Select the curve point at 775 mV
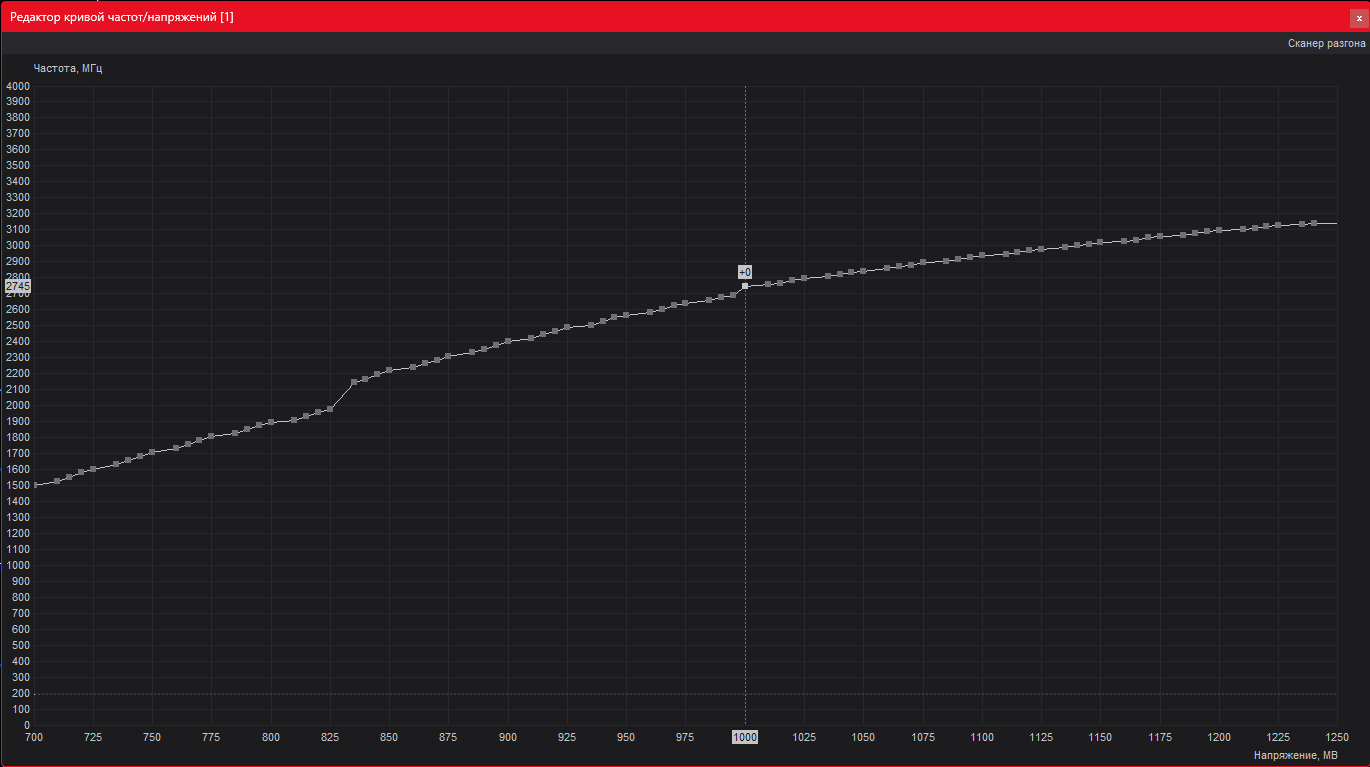The image size is (1370, 767). tap(211, 436)
